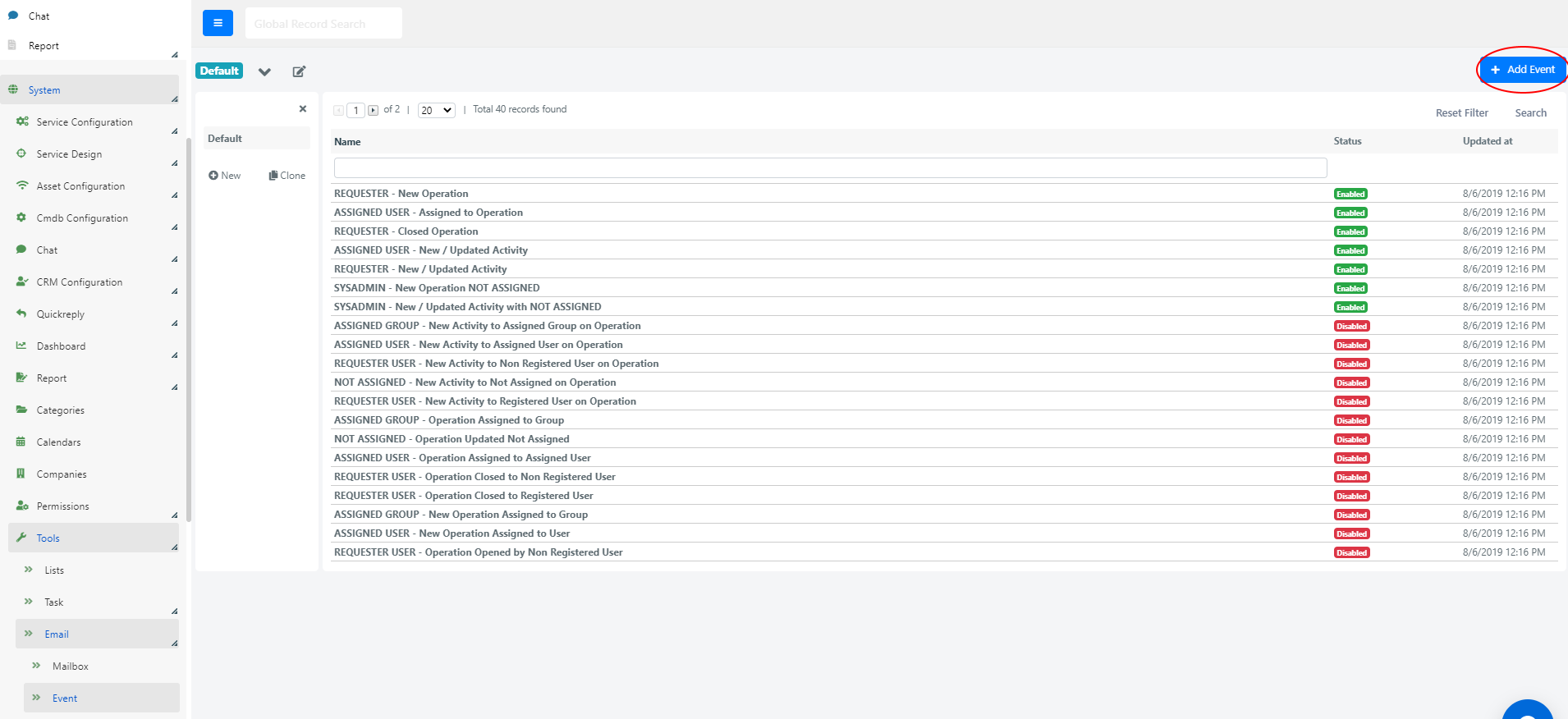
Task: Click the System globe icon
Action: click(13, 89)
